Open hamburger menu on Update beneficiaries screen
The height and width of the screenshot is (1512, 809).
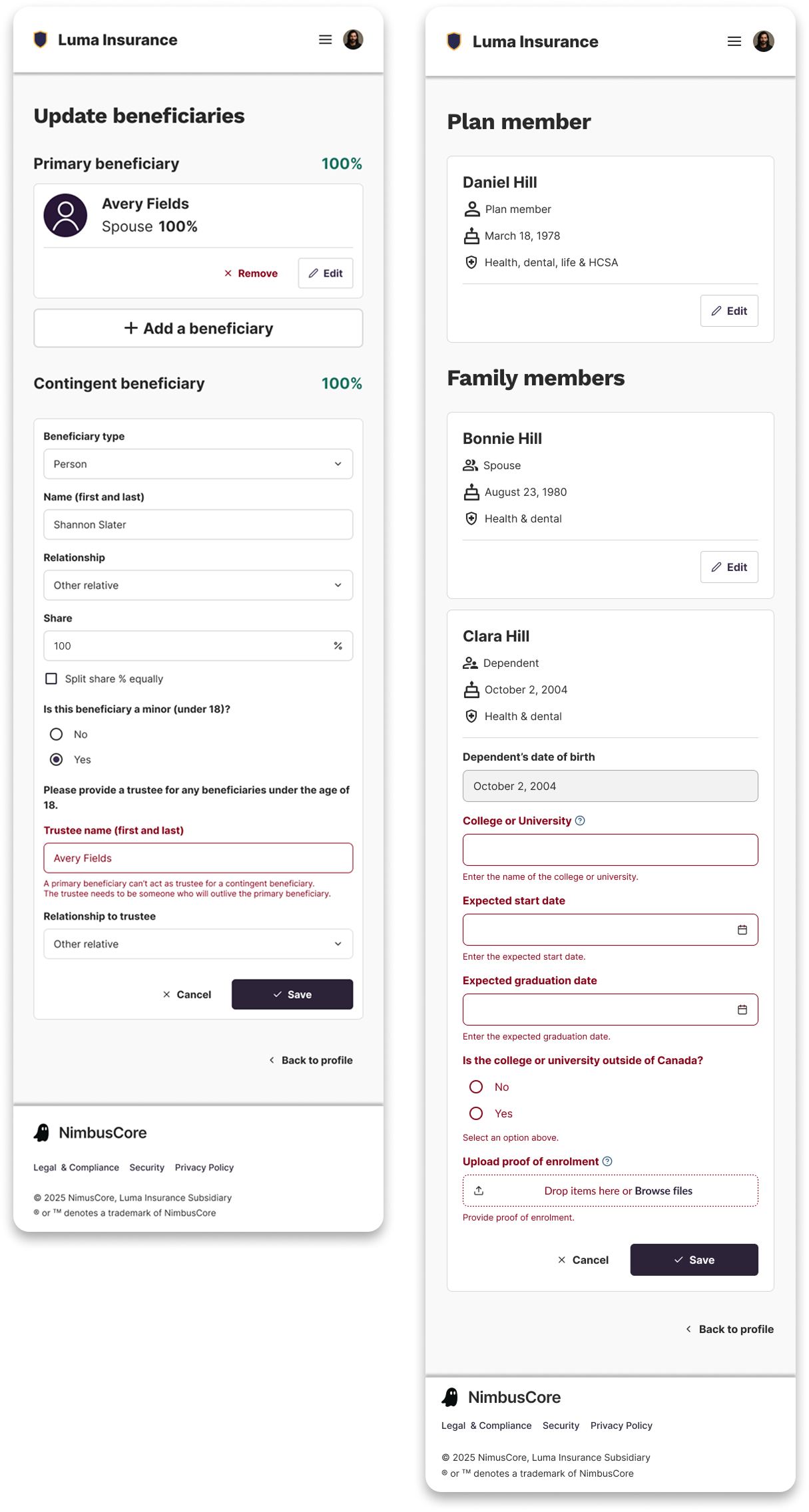325,40
